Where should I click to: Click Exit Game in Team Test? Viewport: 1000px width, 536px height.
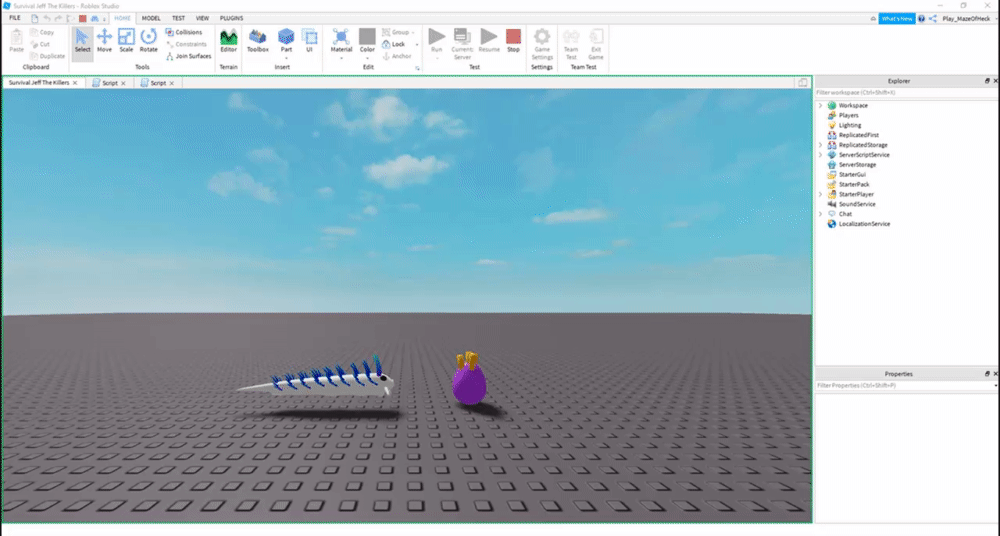[x=596, y=43]
